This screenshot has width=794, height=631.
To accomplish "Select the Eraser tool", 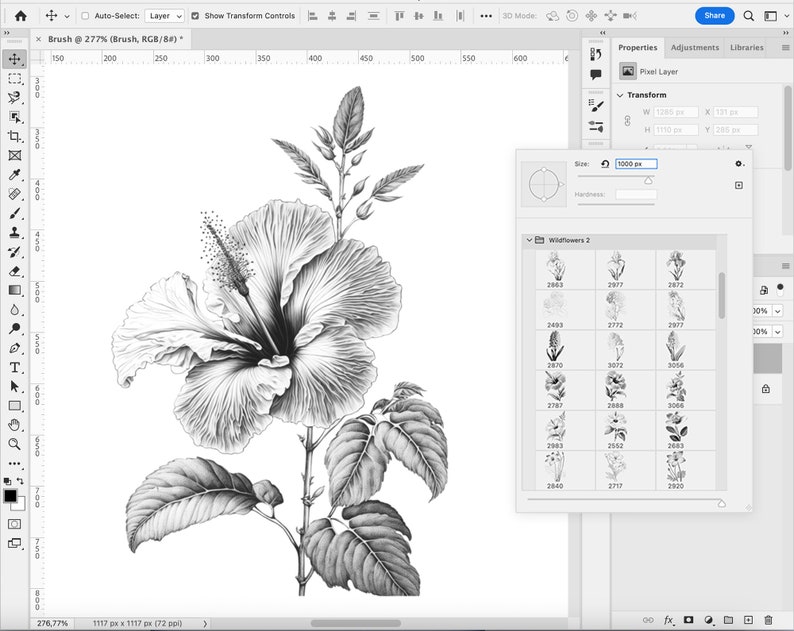I will [14, 271].
